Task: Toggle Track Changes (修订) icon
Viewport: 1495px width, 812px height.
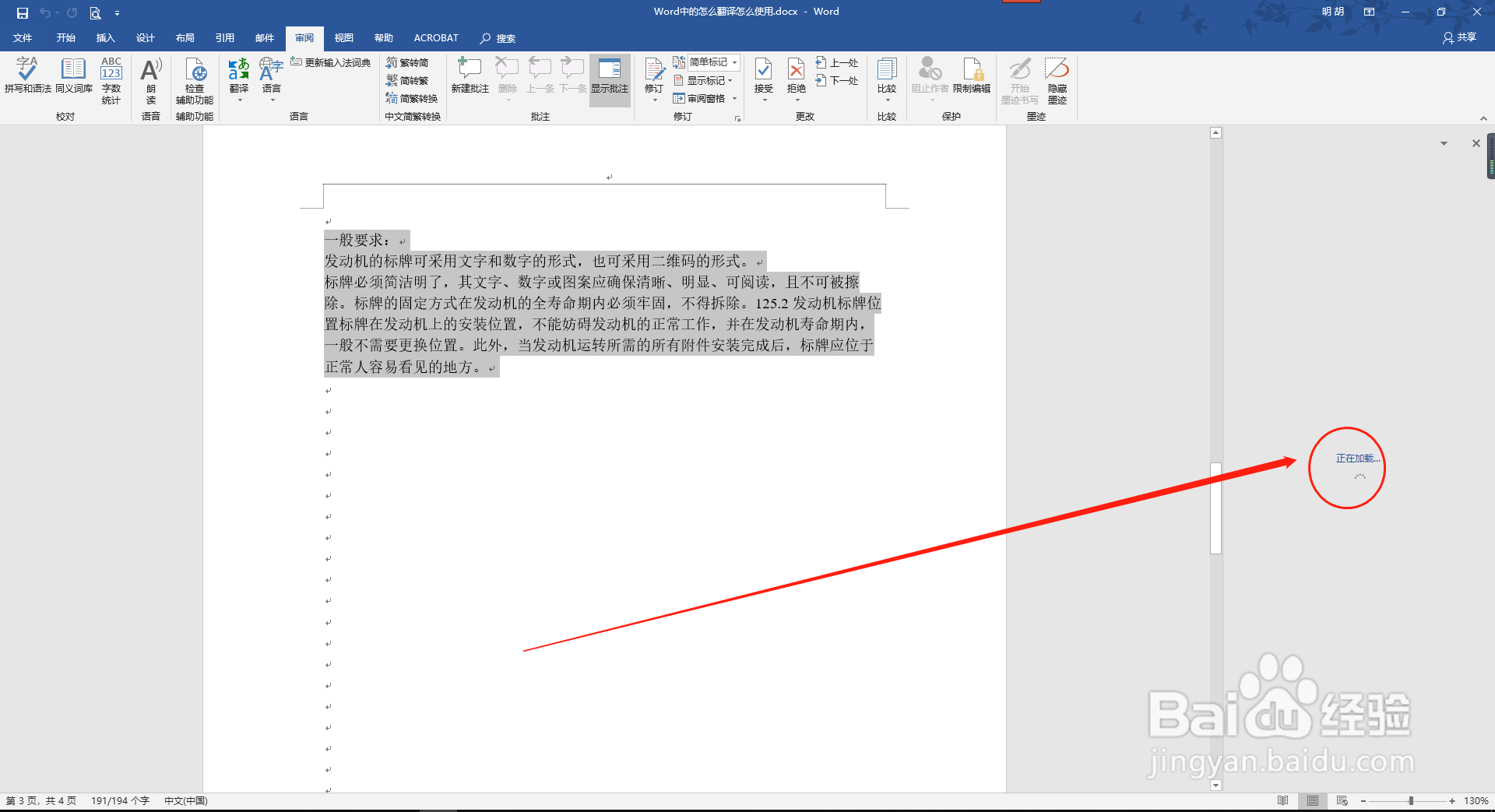Action: pyautogui.click(x=654, y=70)
